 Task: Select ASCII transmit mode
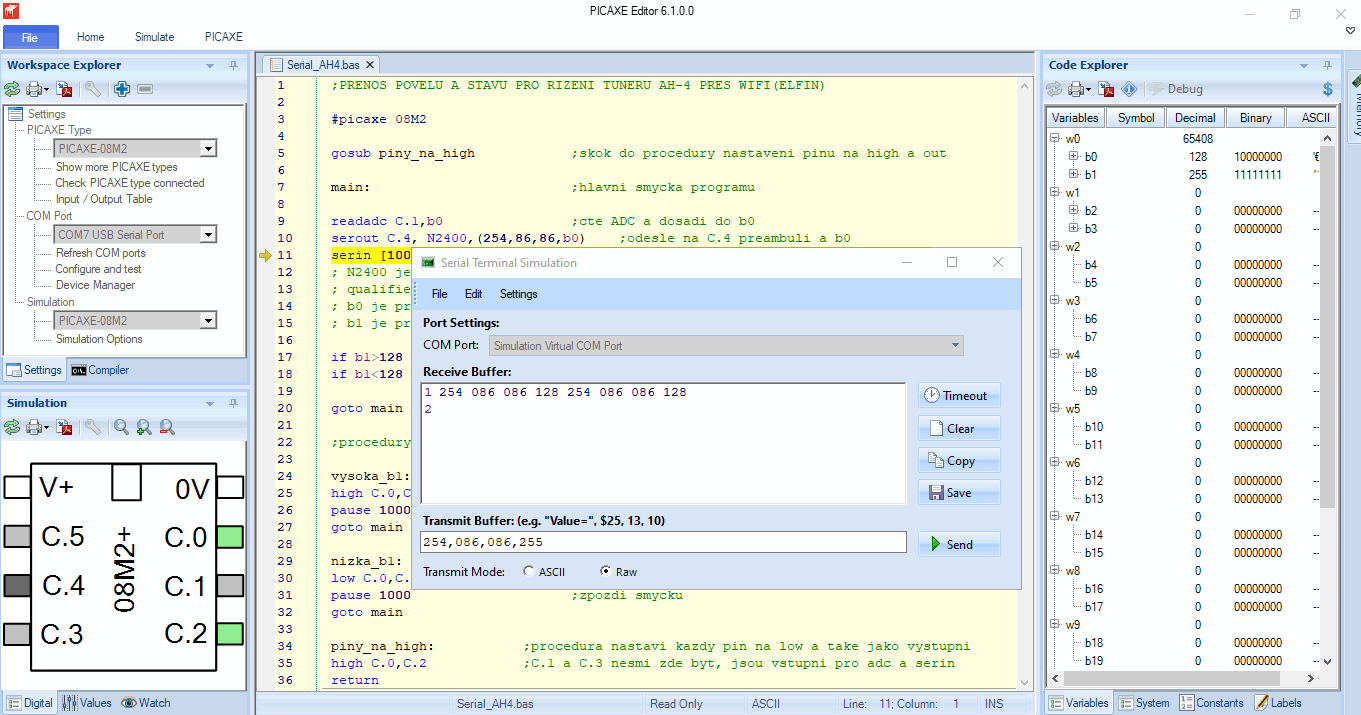(529, 572)
